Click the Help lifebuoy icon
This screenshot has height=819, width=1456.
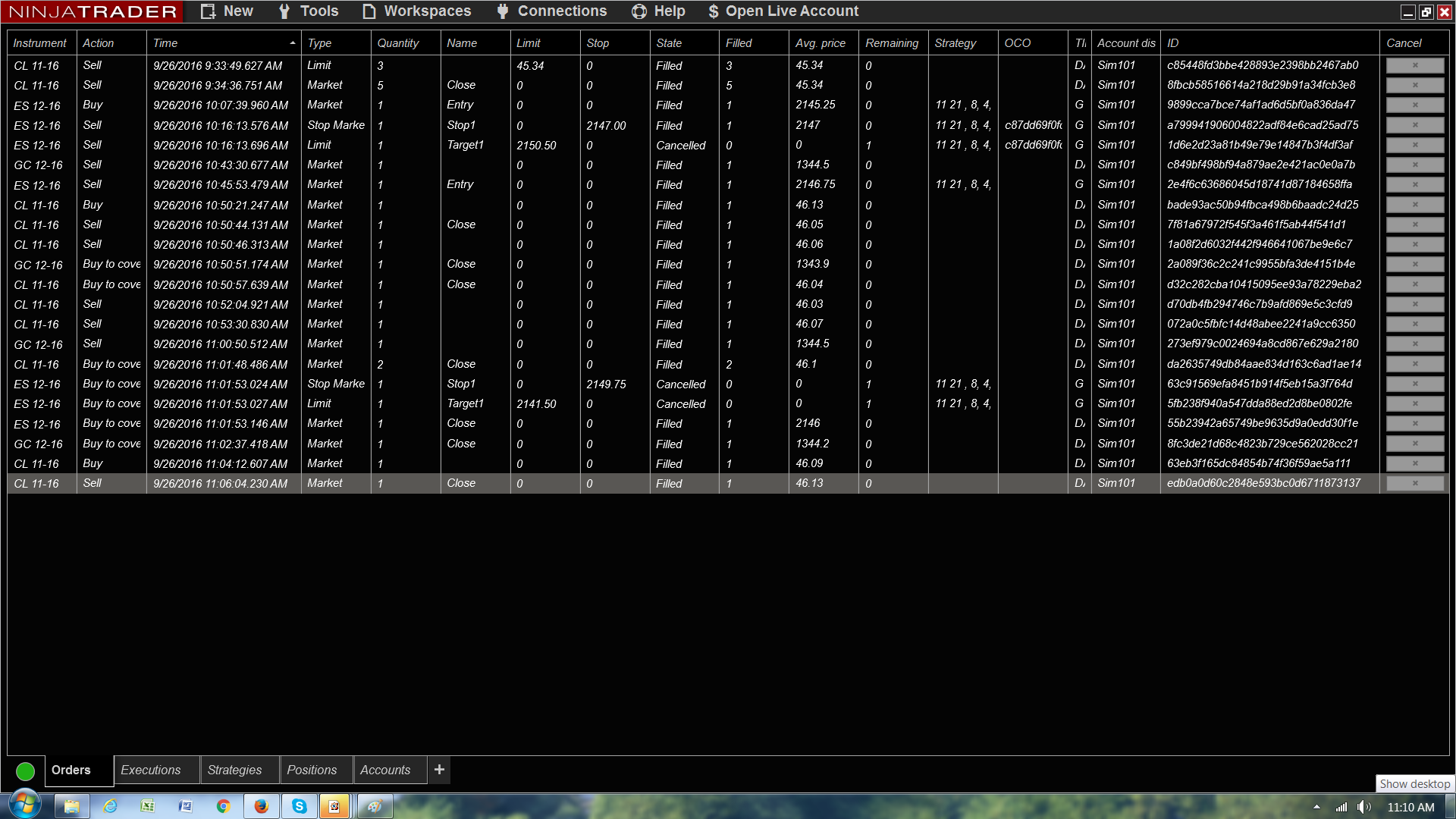[639, 11]
